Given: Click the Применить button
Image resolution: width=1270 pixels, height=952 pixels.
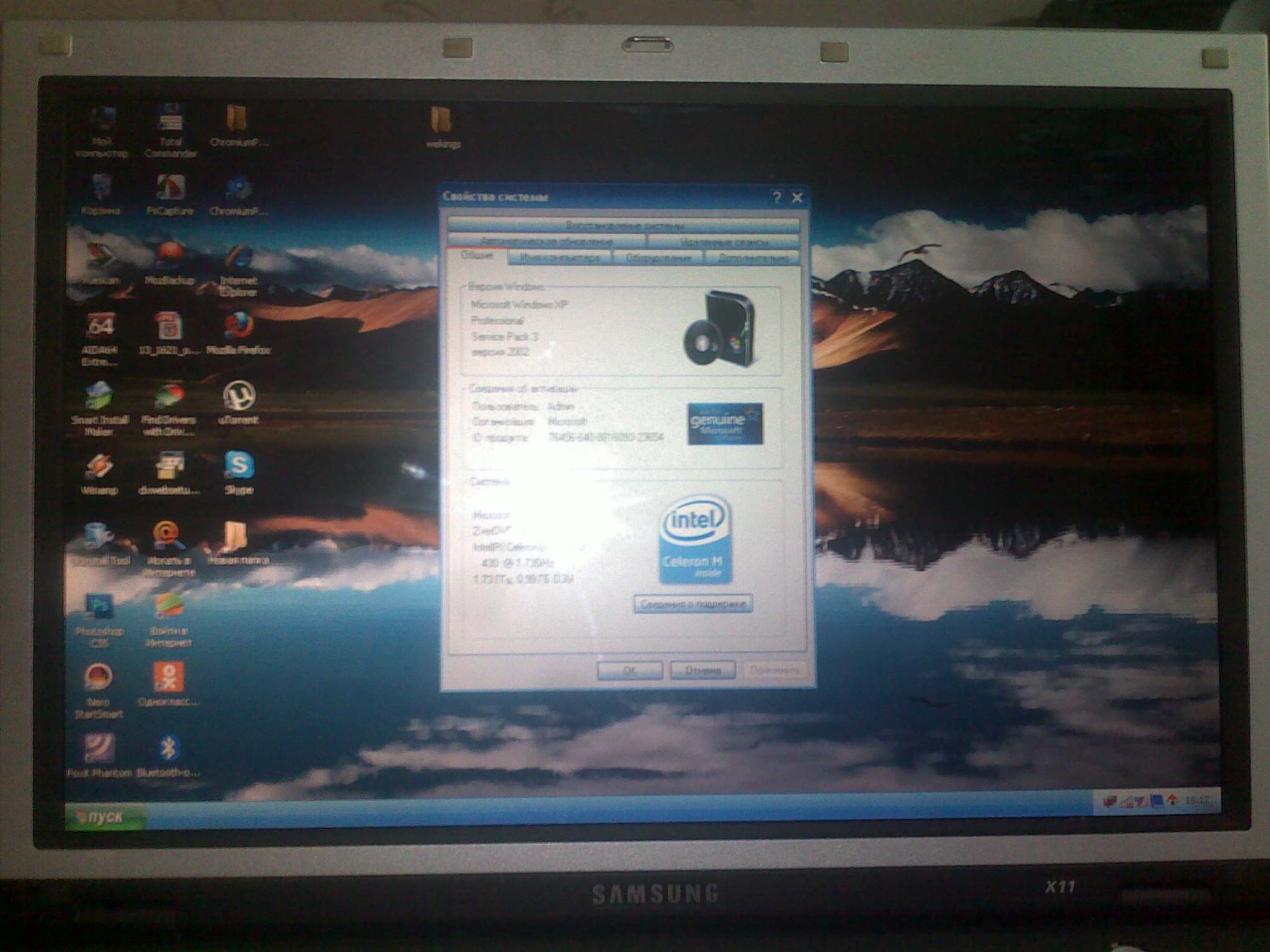Looking at the screenshot, I should click(775, 670).
